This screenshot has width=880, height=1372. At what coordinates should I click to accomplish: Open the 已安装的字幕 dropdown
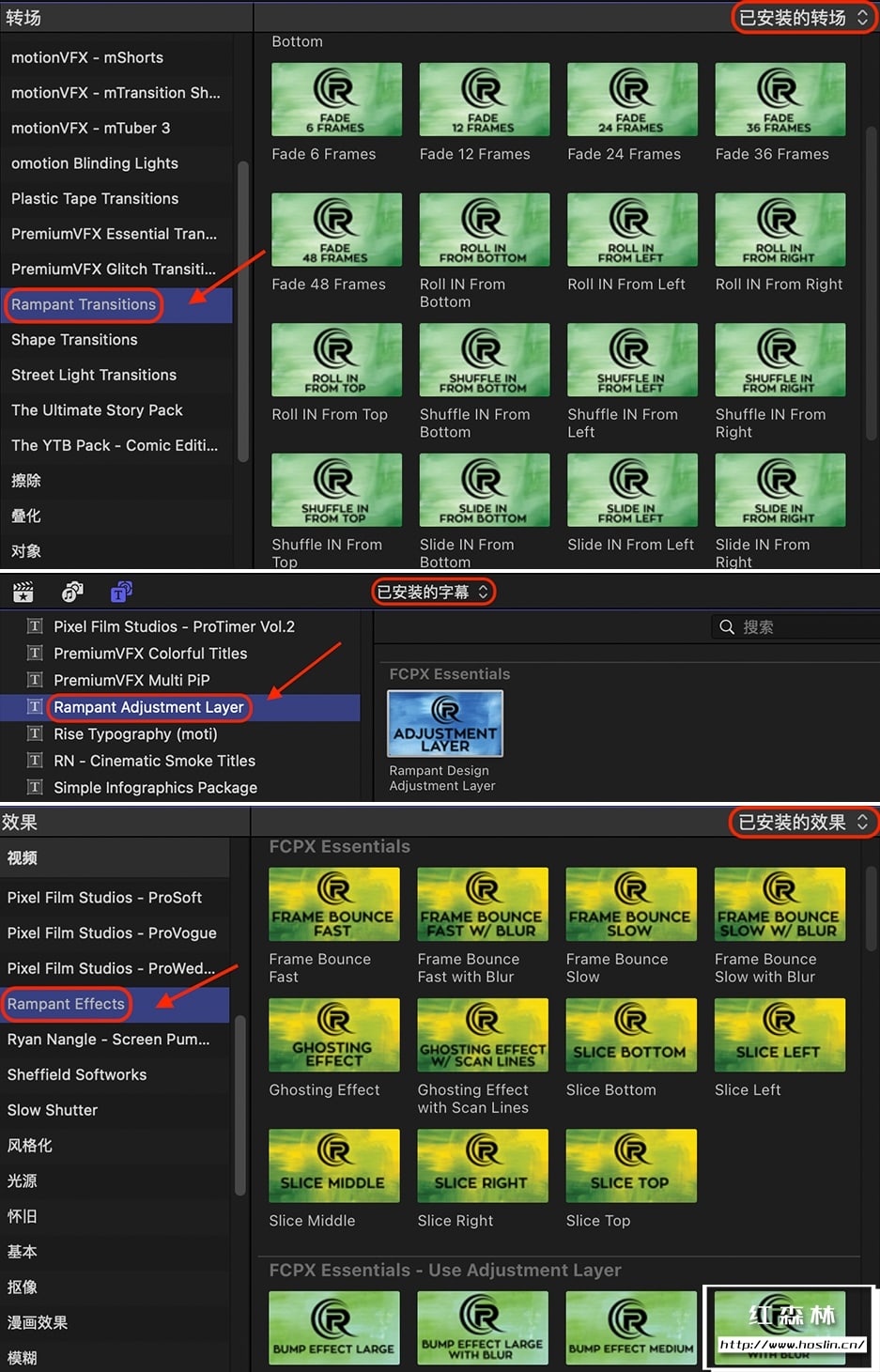(433, 592)
